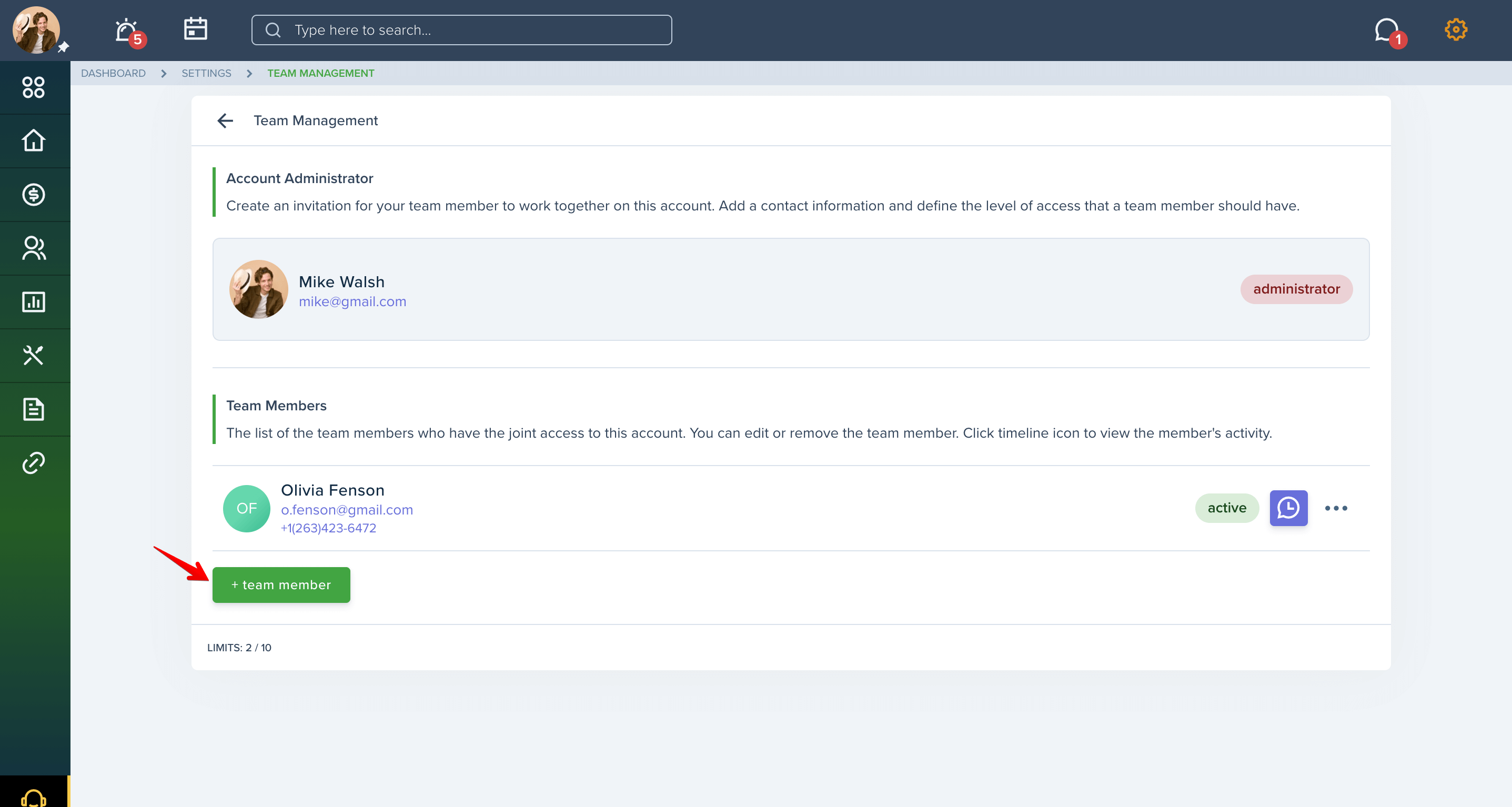
Task: Open the calendar icon in the top bar
Action: pyautogui.click(x=196, y=29)
